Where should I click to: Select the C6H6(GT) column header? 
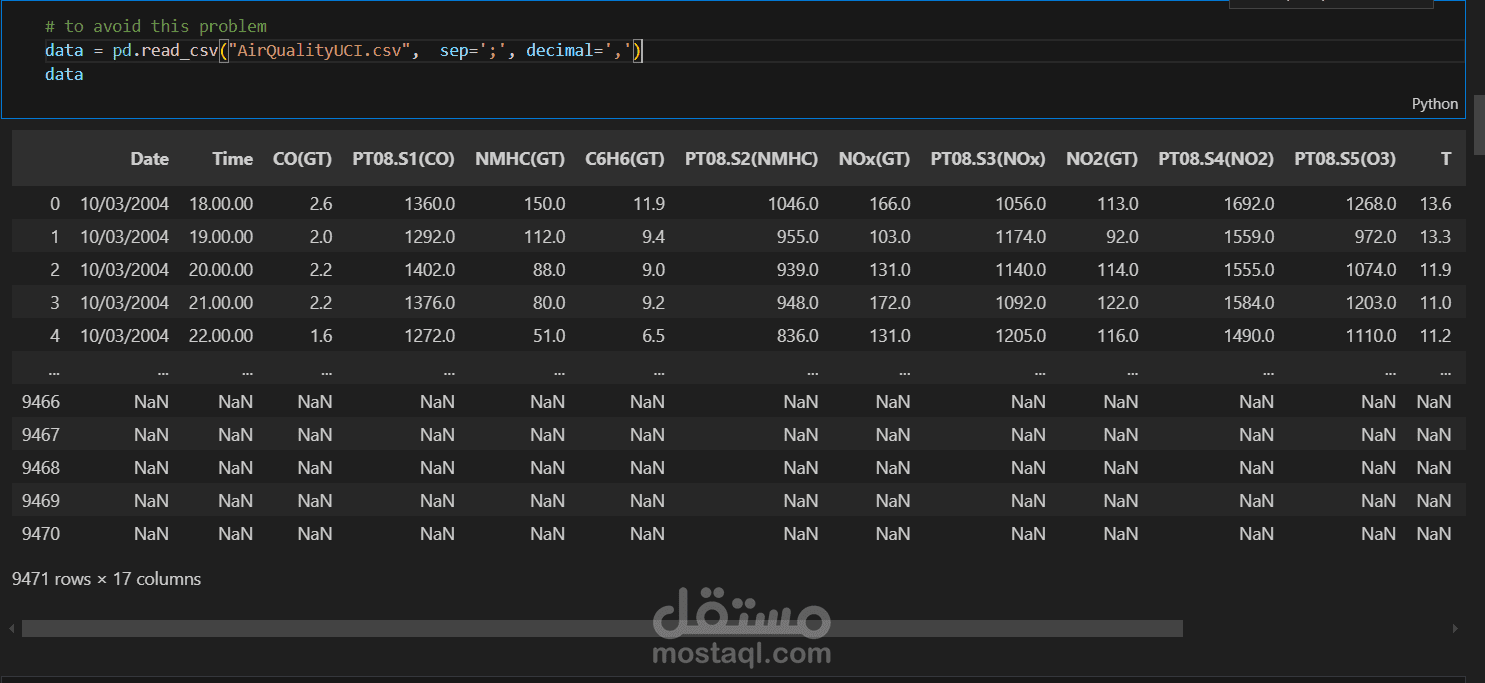tap(625, 159)
